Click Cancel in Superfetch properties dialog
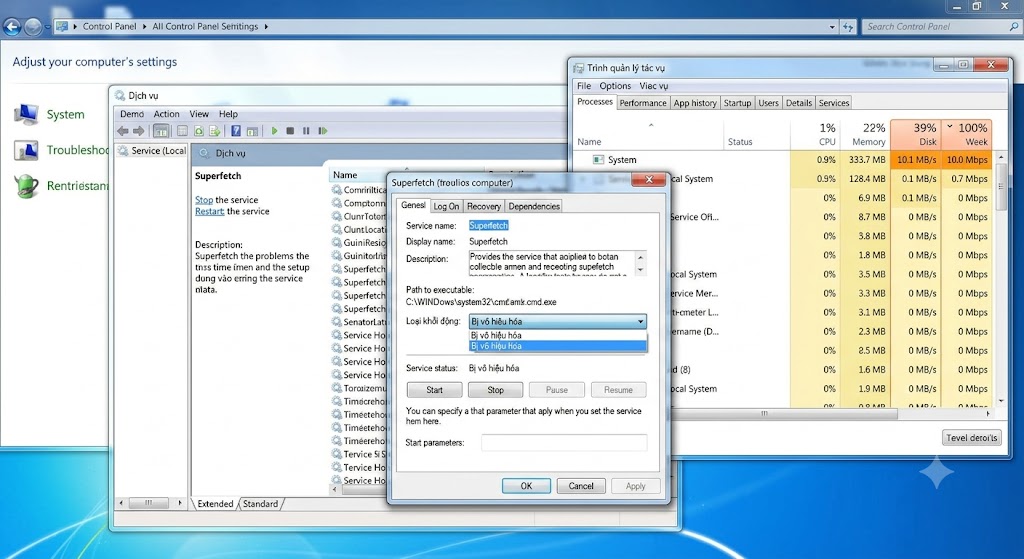This screenshot has height=559, width=1024. pyautogui.click(x=581, y=486)
